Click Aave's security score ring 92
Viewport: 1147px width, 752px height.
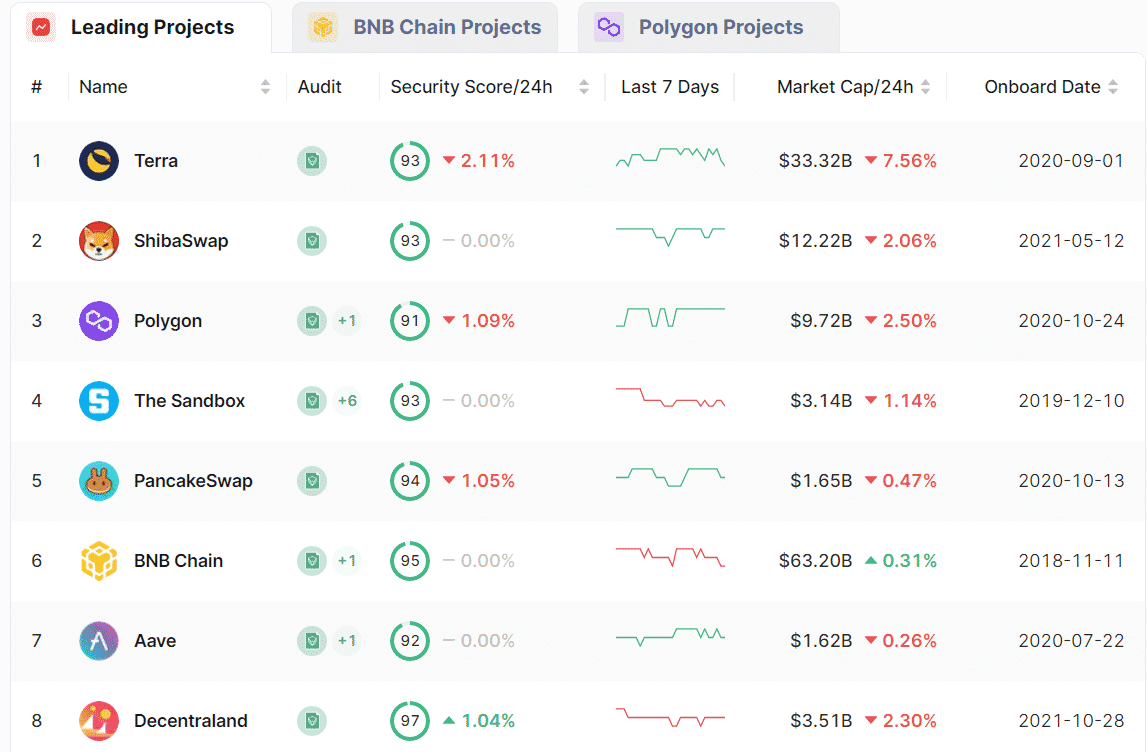[x=410, y=641]
